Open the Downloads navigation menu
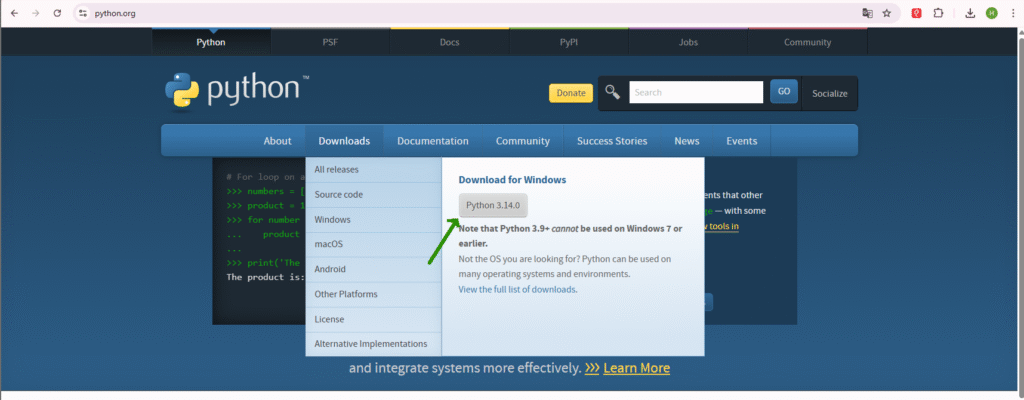 [x=344, y=141]
